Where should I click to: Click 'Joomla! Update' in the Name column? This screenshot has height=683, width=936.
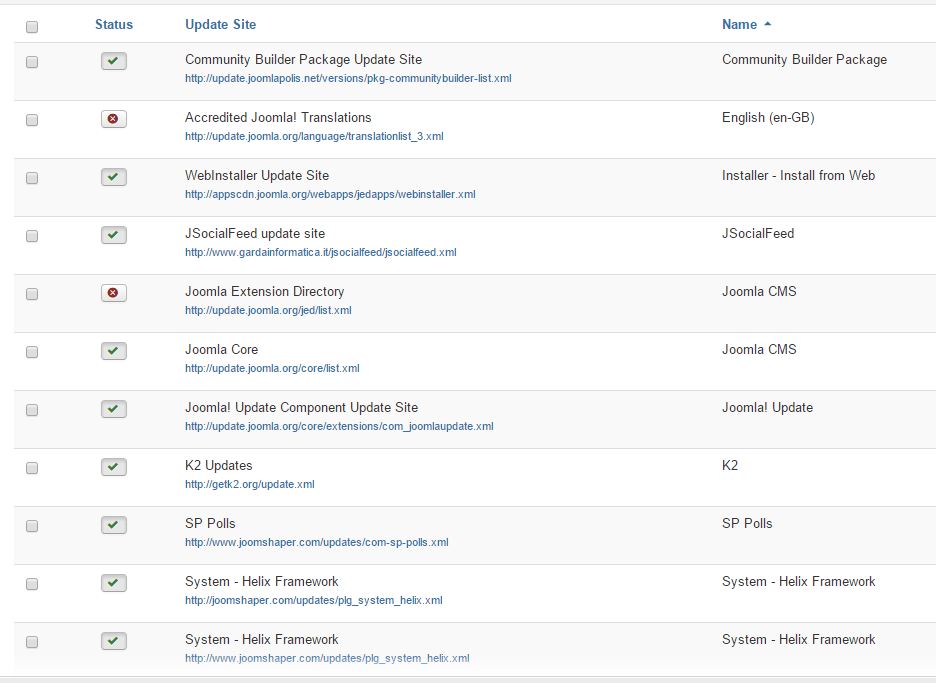click(767, 408)
